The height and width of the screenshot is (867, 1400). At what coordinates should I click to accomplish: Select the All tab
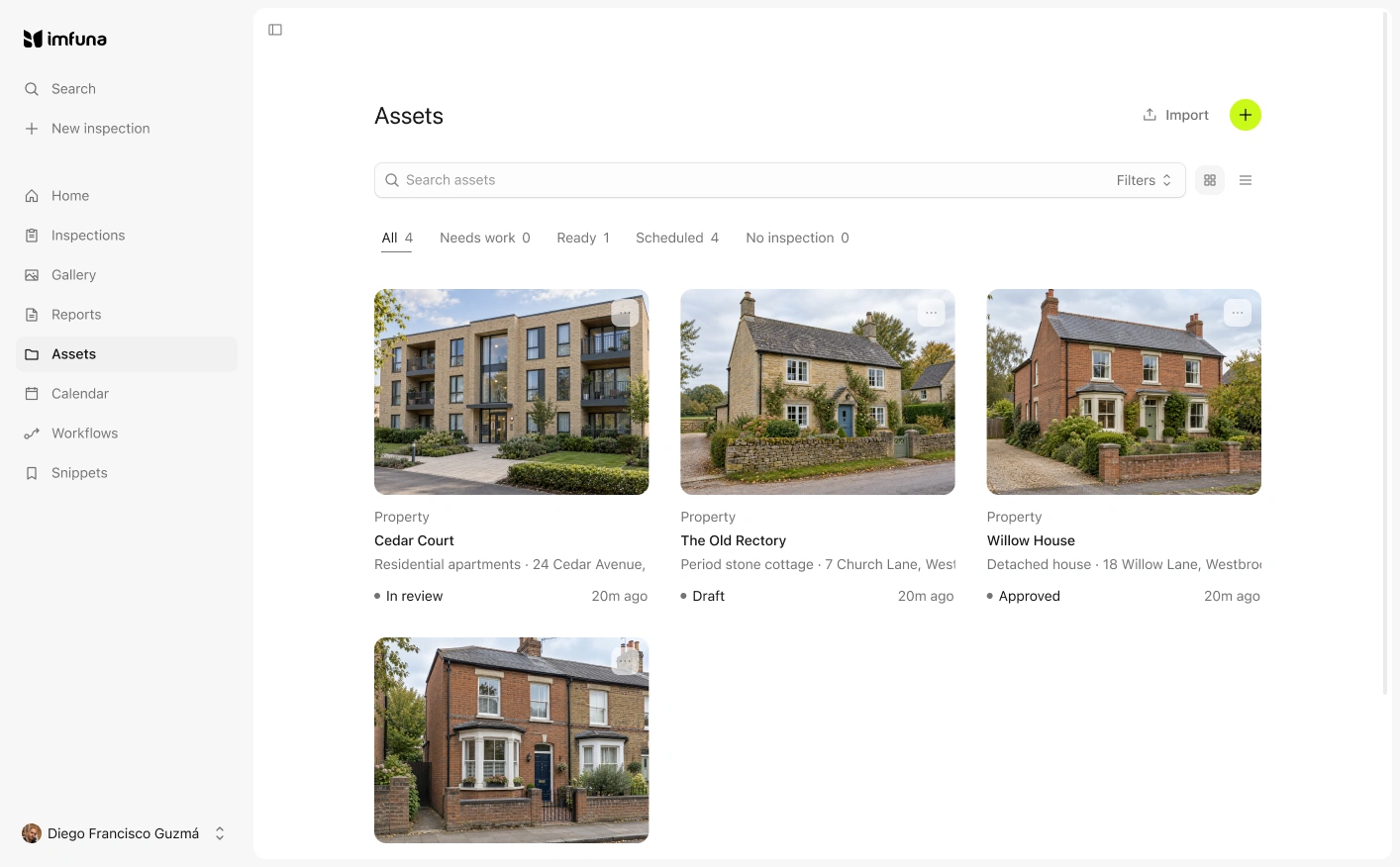tap(397, 238)
